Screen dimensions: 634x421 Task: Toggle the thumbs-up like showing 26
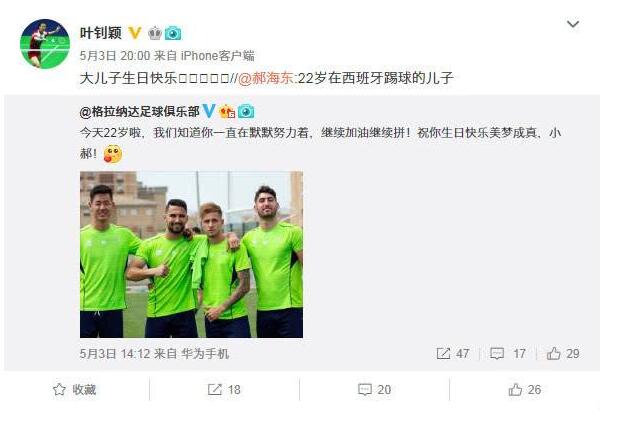pos(524,389)
